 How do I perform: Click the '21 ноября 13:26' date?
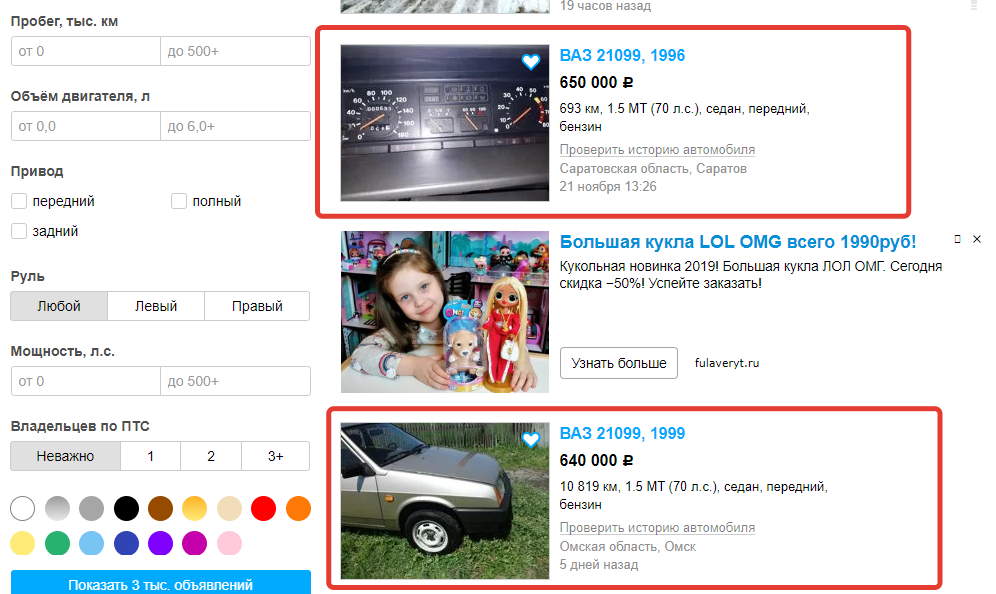(608, 186)
